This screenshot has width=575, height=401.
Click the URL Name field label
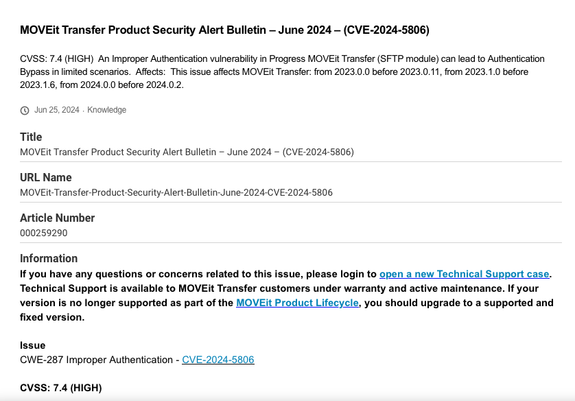tap(46, 177)
